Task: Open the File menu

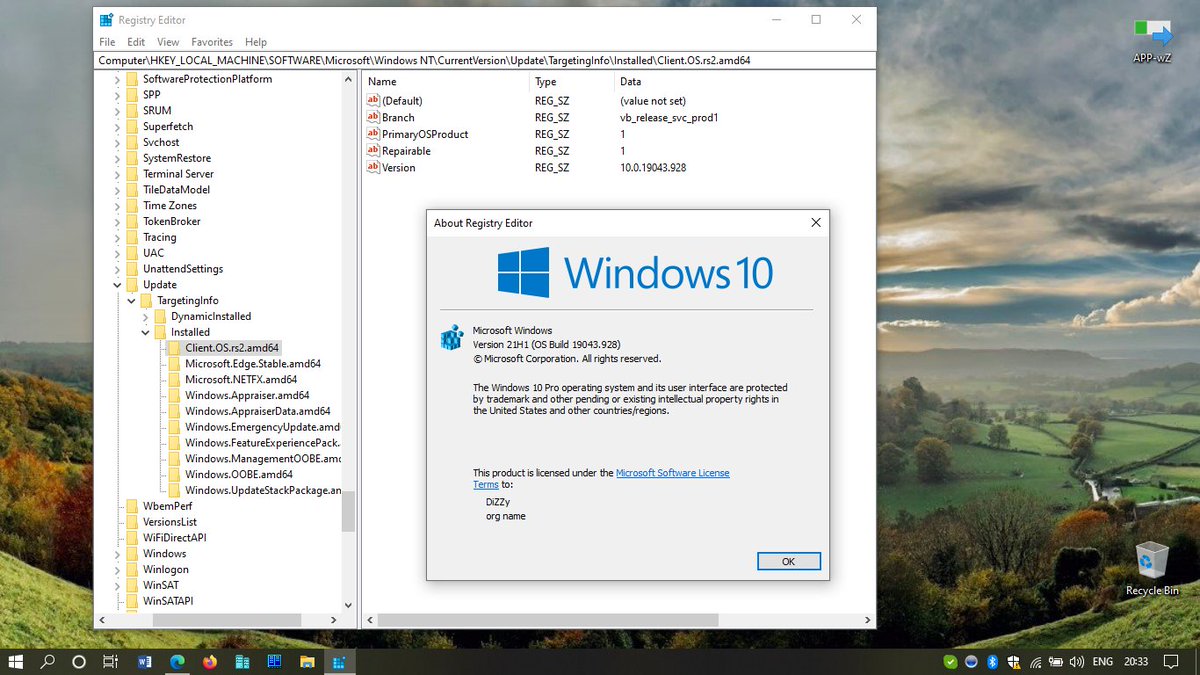Action: [x=107, y=42]
